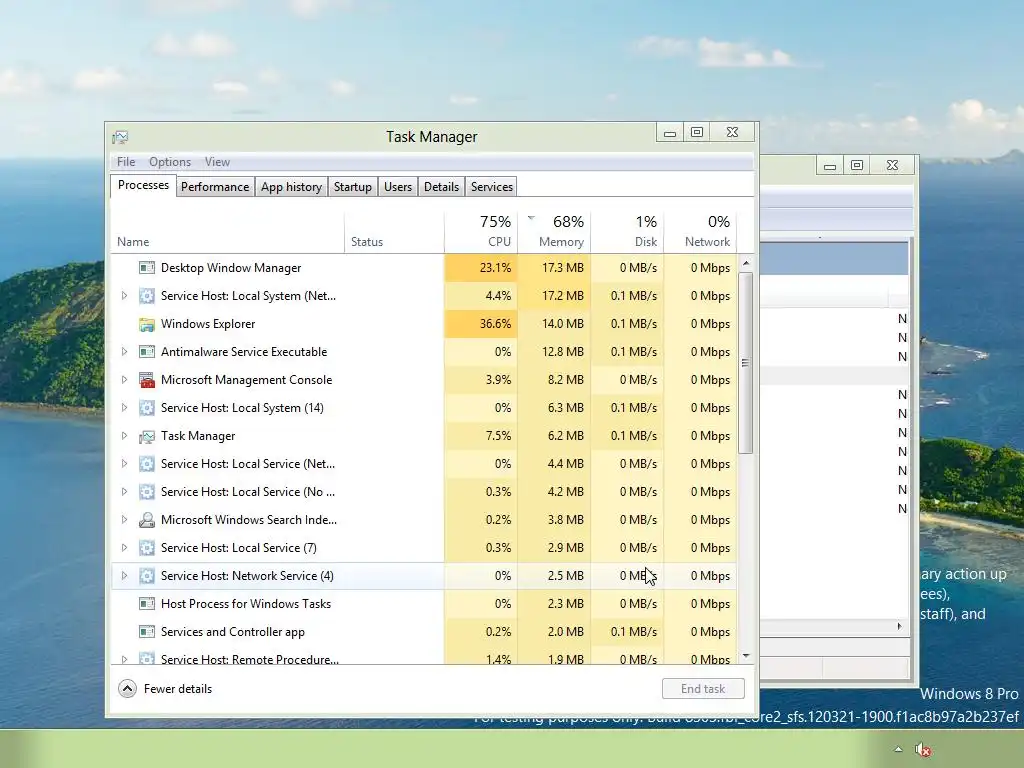Click the process list scroll down arrow

(746, 656)
